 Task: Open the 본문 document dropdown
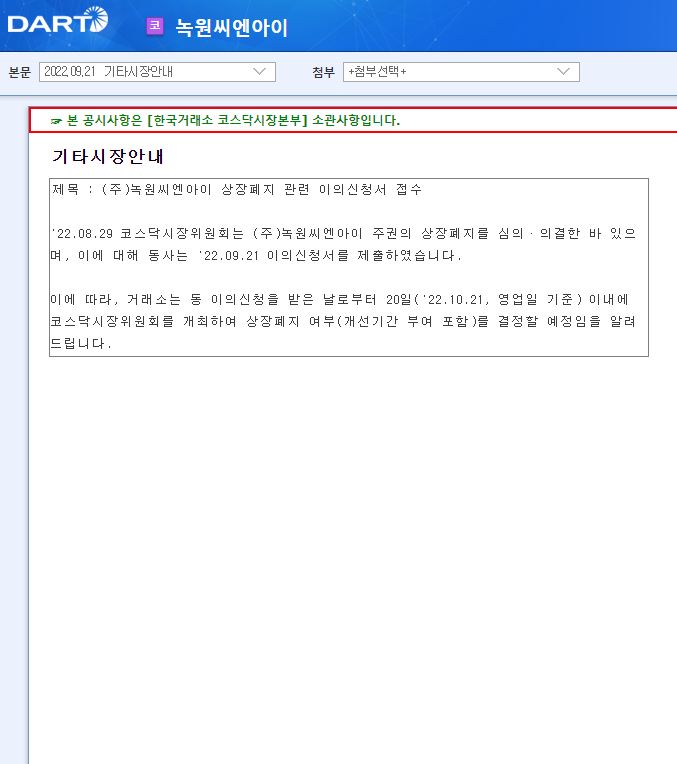[x=157, y=72]
